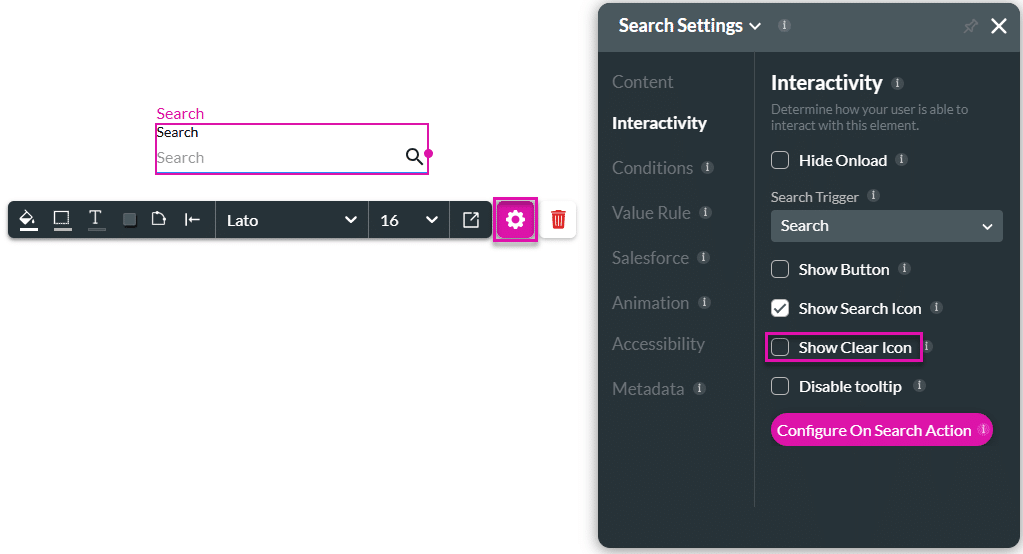Uncheck the Show Search Icon checkbox
The image size is (1023, 554).
(x=780, y=308)
